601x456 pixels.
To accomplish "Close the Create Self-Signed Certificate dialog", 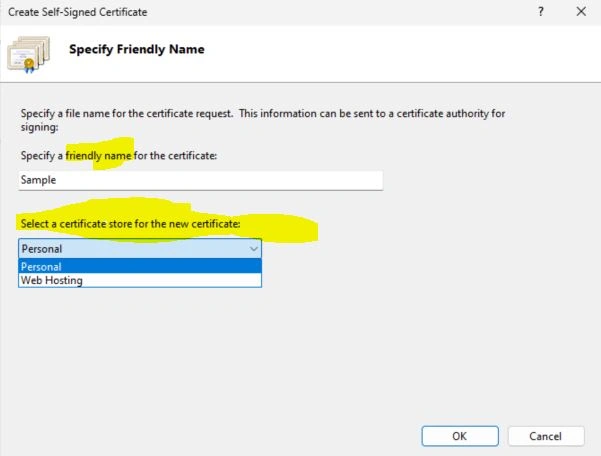I will 581,12.
